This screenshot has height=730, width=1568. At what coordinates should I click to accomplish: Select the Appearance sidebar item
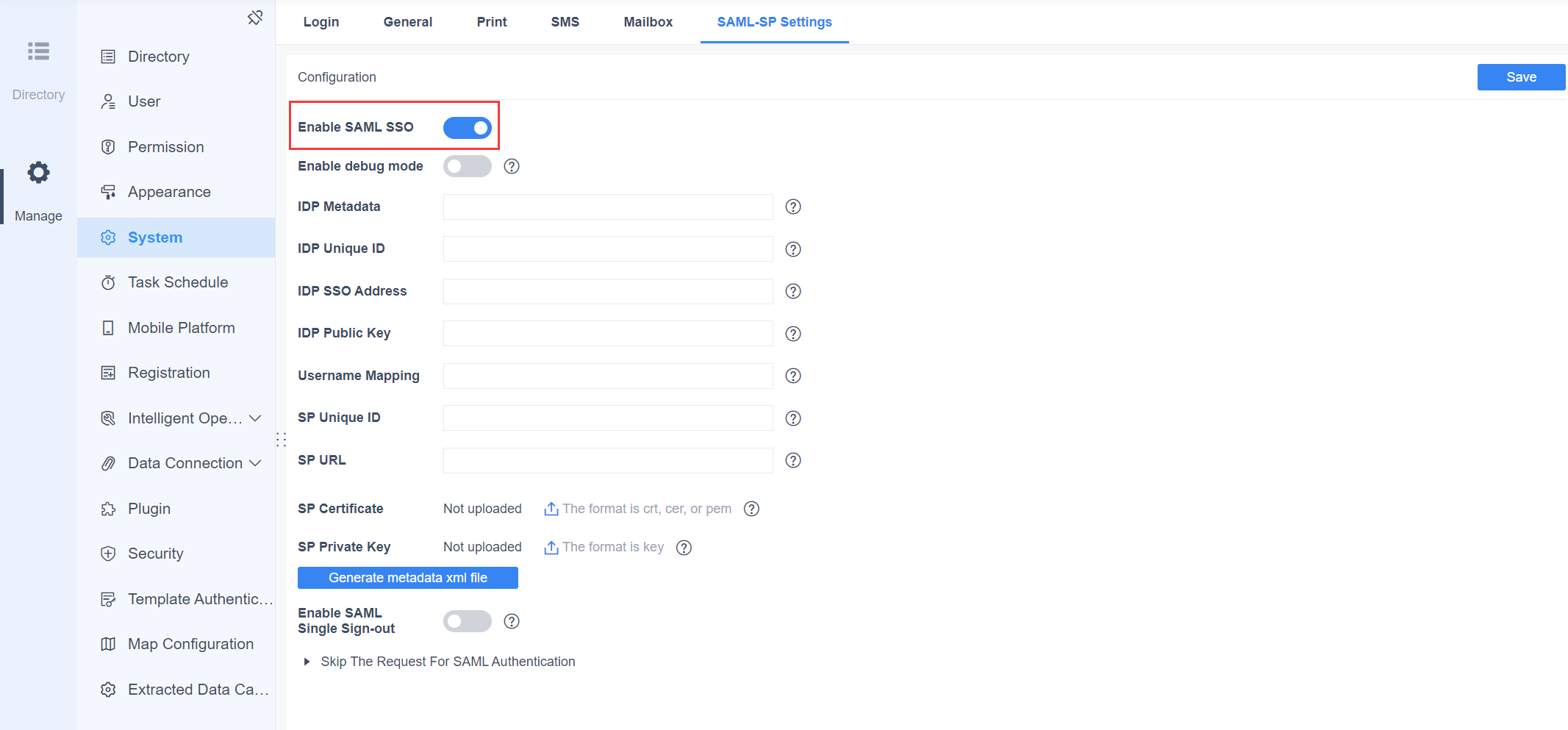pyautogui.click(x=168, y=191)
